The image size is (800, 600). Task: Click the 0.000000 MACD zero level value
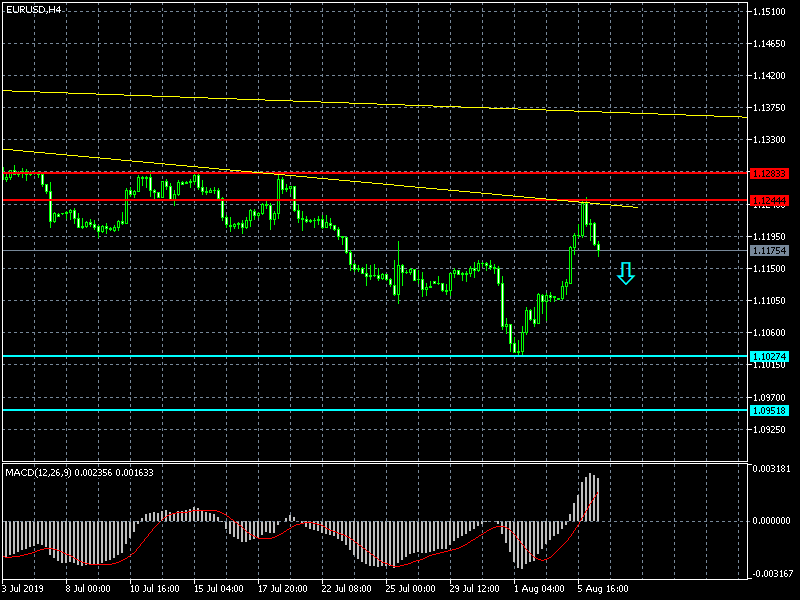pyautogui.click(x=771, y=521)
